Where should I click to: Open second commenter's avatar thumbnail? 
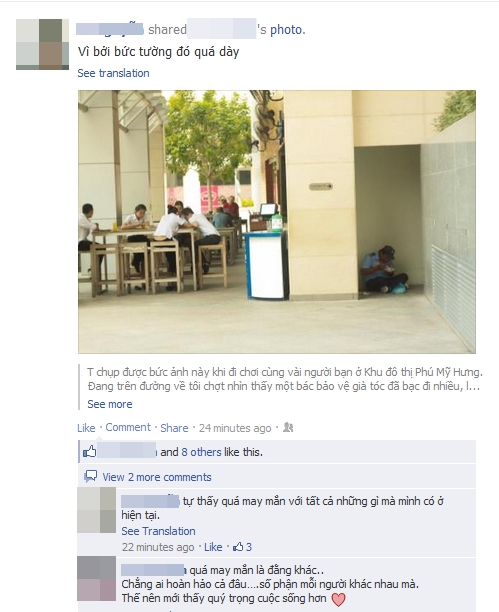pyautogui.click(x=96, y=578)
